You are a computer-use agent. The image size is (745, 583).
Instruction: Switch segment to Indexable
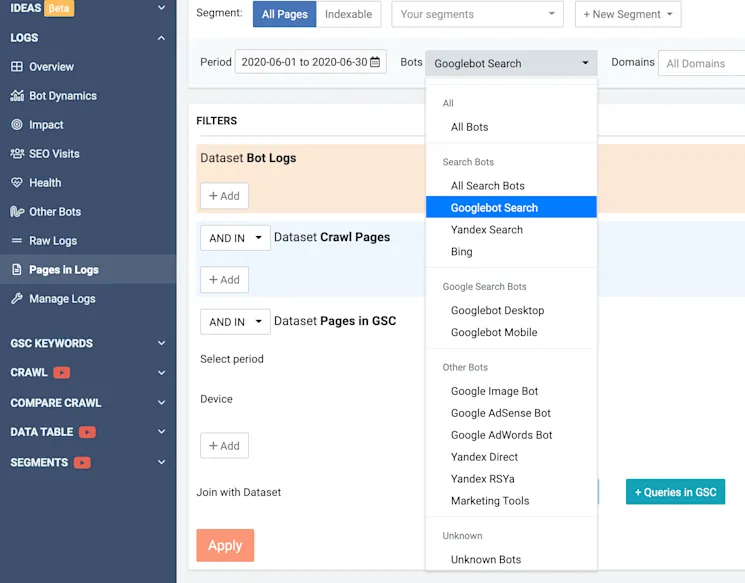[348, 14]
